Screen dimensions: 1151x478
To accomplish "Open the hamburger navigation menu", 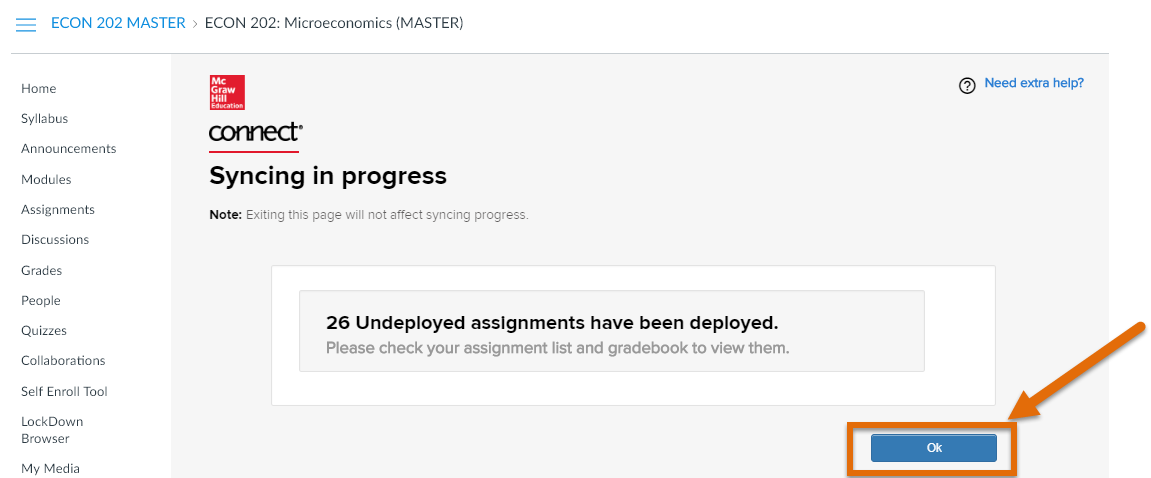I will coord(26,24).
